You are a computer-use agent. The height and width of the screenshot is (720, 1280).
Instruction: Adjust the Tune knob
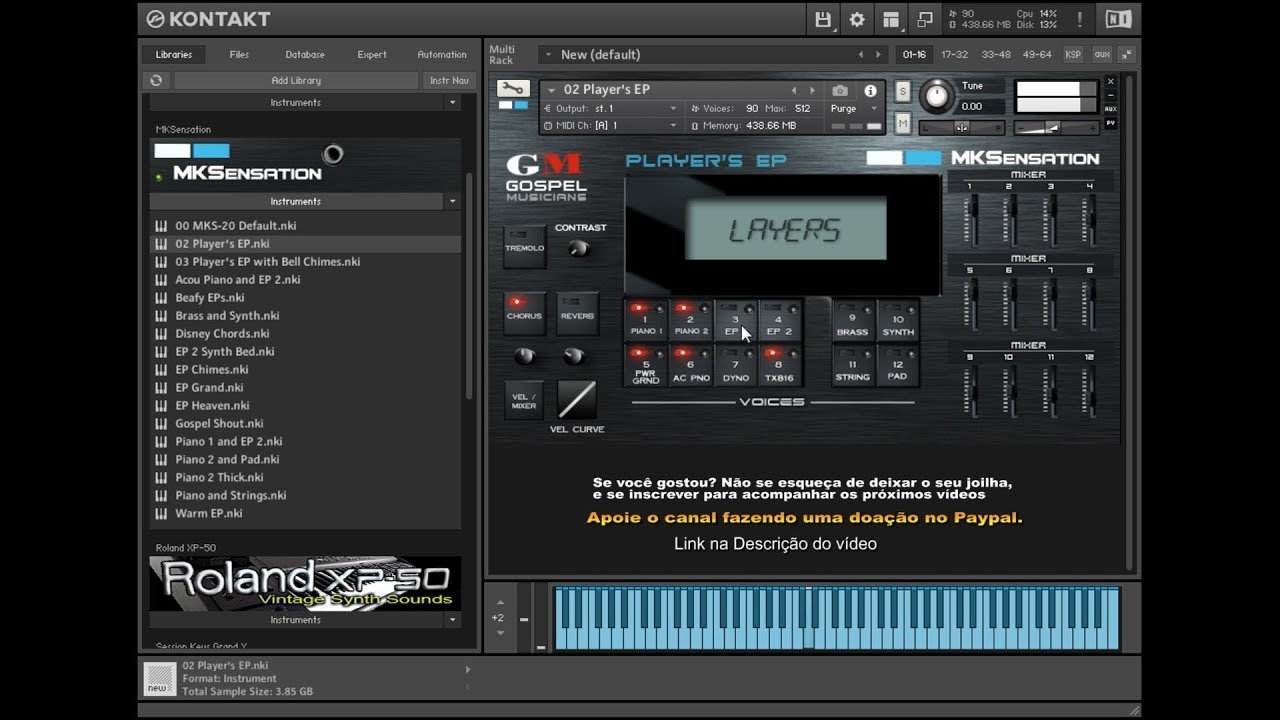coord(937,96)
